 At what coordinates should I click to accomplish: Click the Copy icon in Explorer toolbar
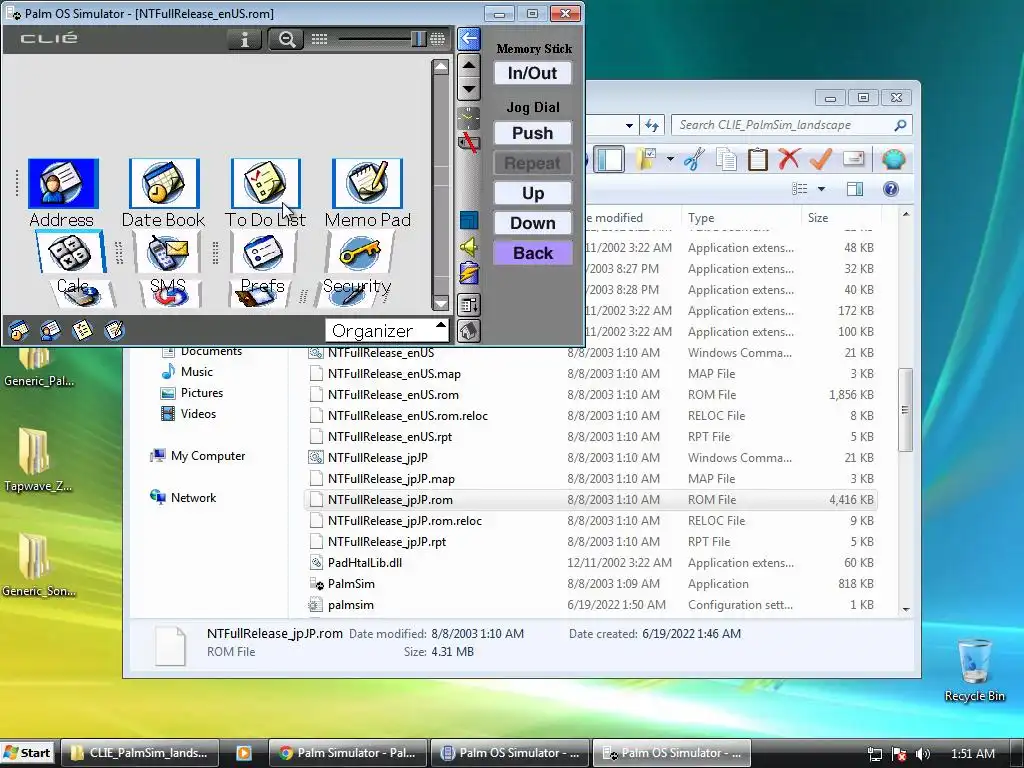[726, 159]
